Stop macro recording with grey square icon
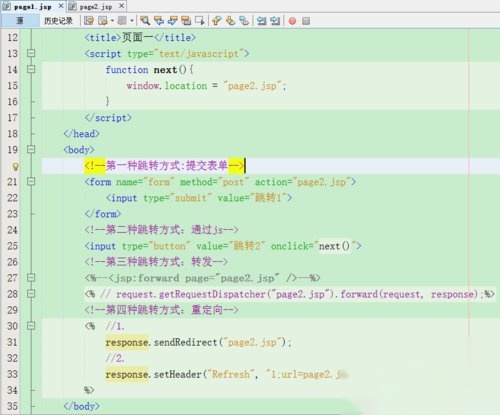500x415 pixels. [x=306, y=21]
